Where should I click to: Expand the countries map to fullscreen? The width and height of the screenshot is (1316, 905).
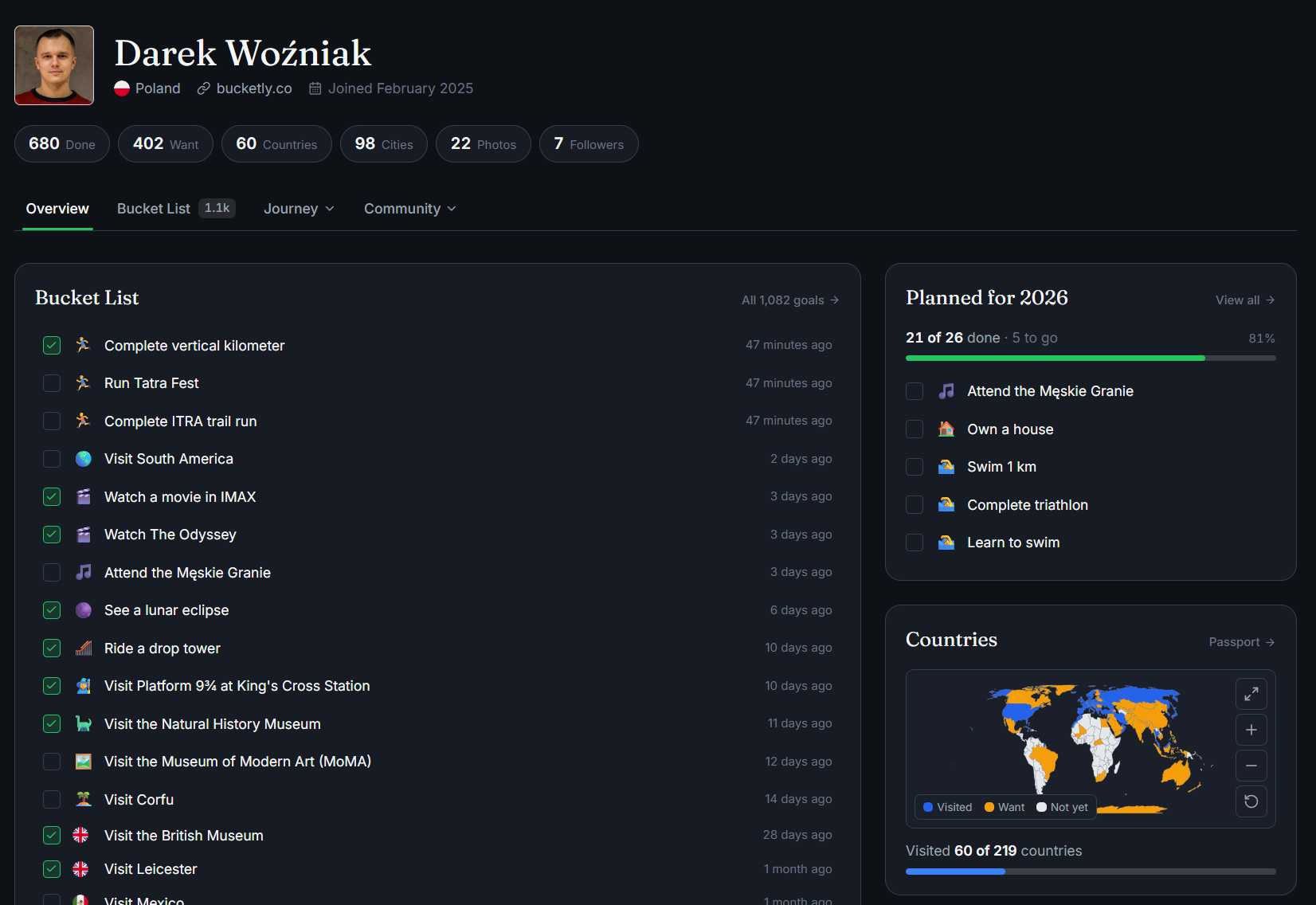click(x=1251, y=694)
